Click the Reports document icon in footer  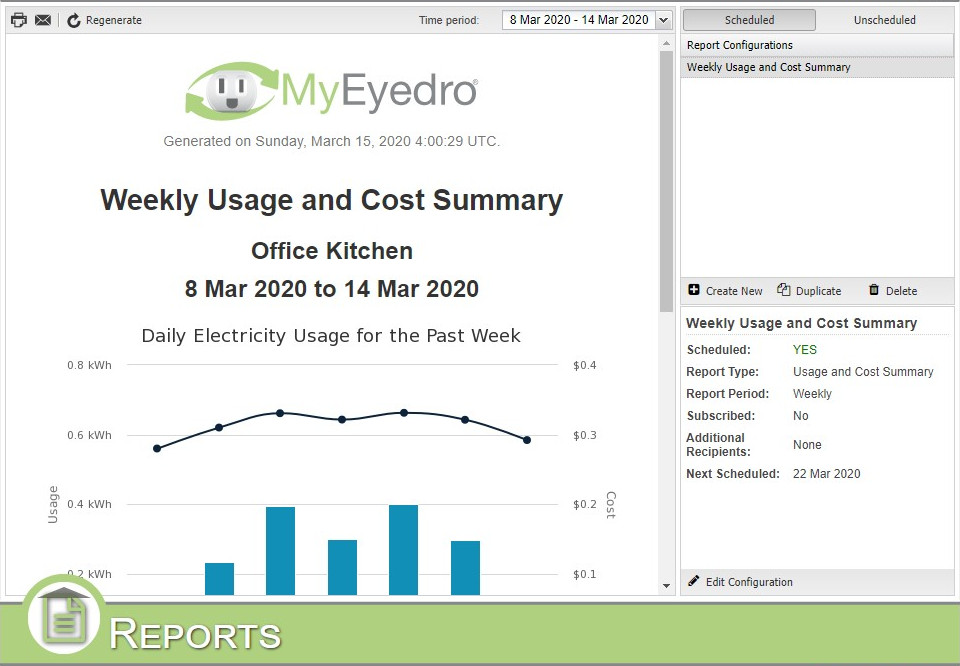point(64,617)
